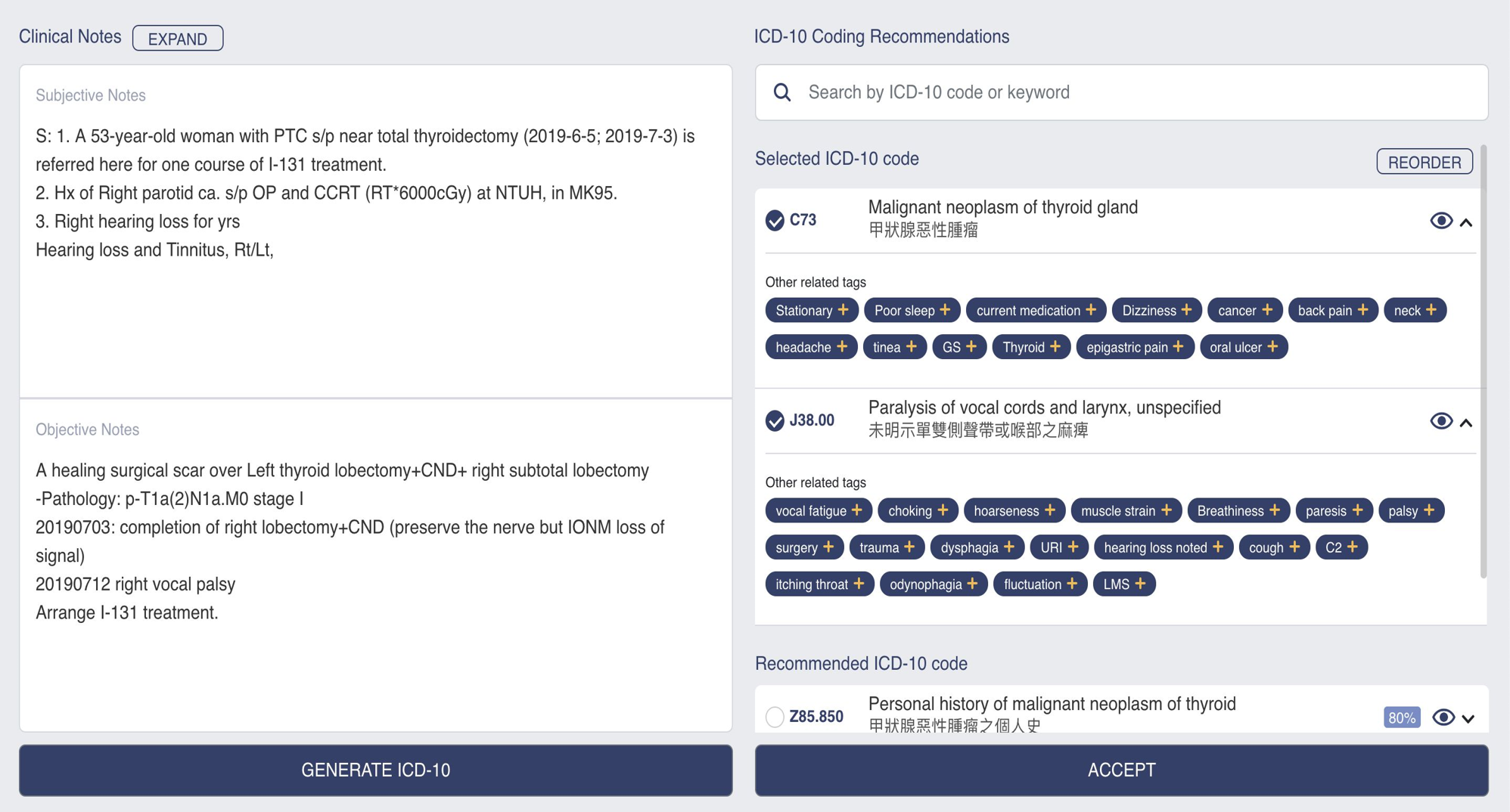Image resolution: width=1510 pixels, height=812 pixels.
Task: Add the Stationary tag with its plus icon
Action: click(843, 310)
